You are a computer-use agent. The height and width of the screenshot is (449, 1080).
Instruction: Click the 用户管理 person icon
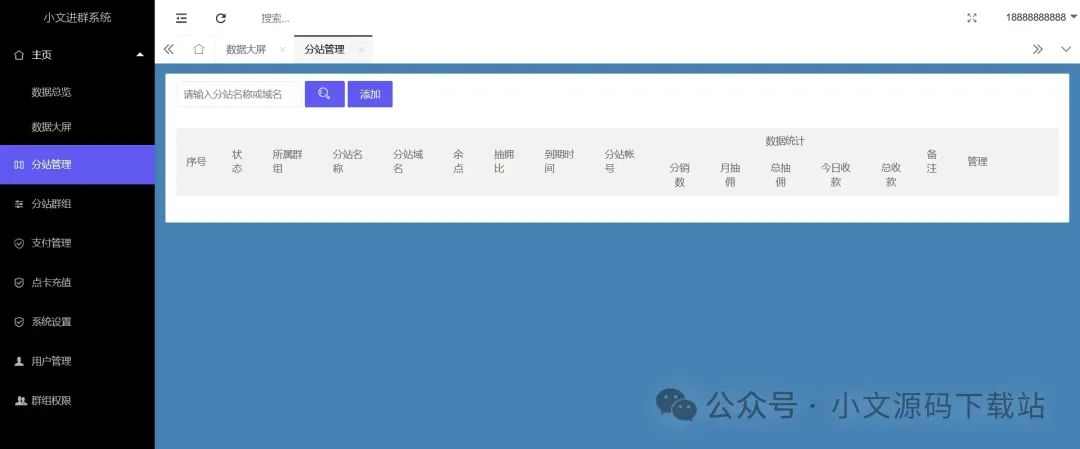pos(19,361)
